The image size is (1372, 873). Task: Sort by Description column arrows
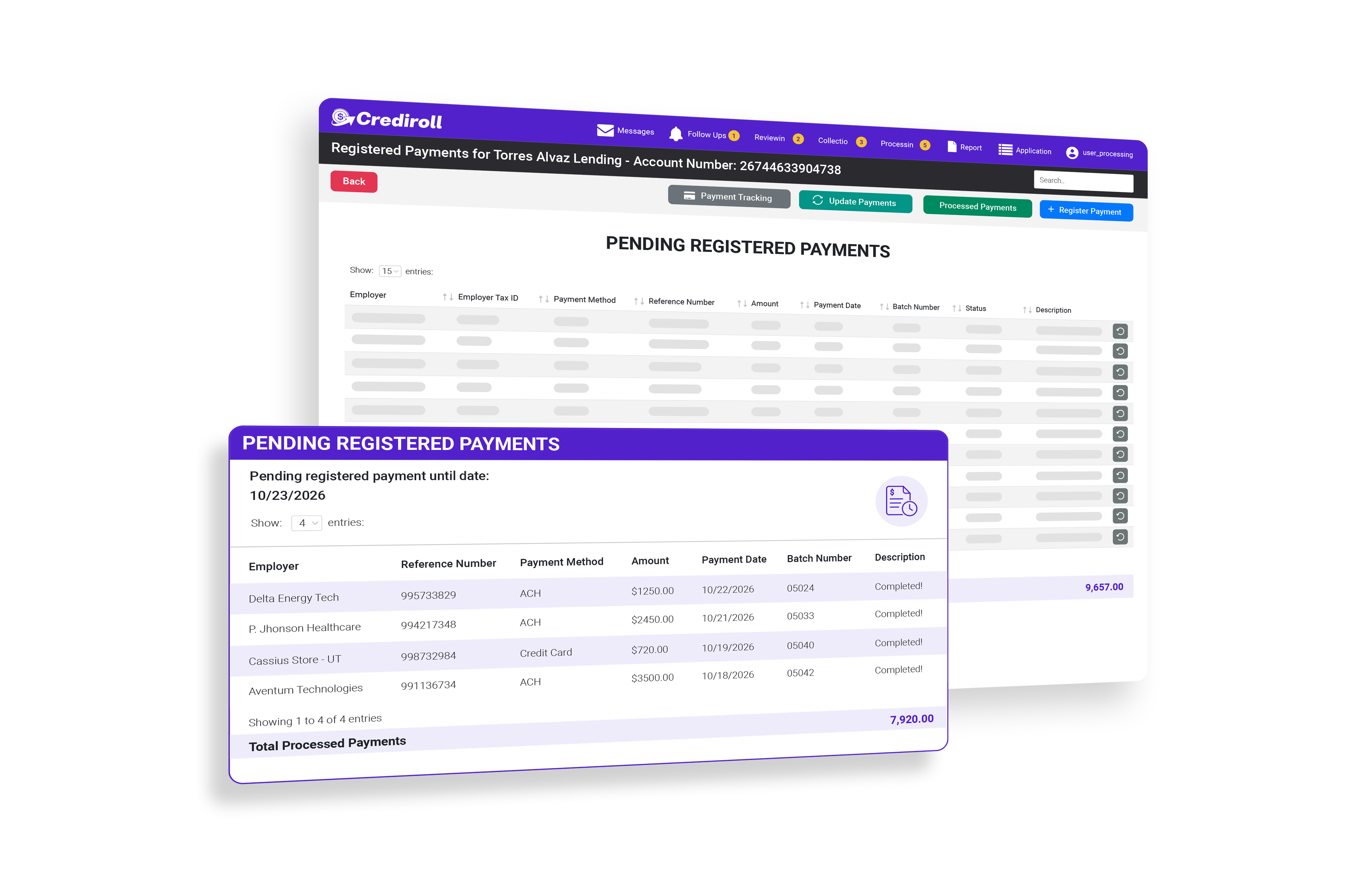click(1027, 310)
